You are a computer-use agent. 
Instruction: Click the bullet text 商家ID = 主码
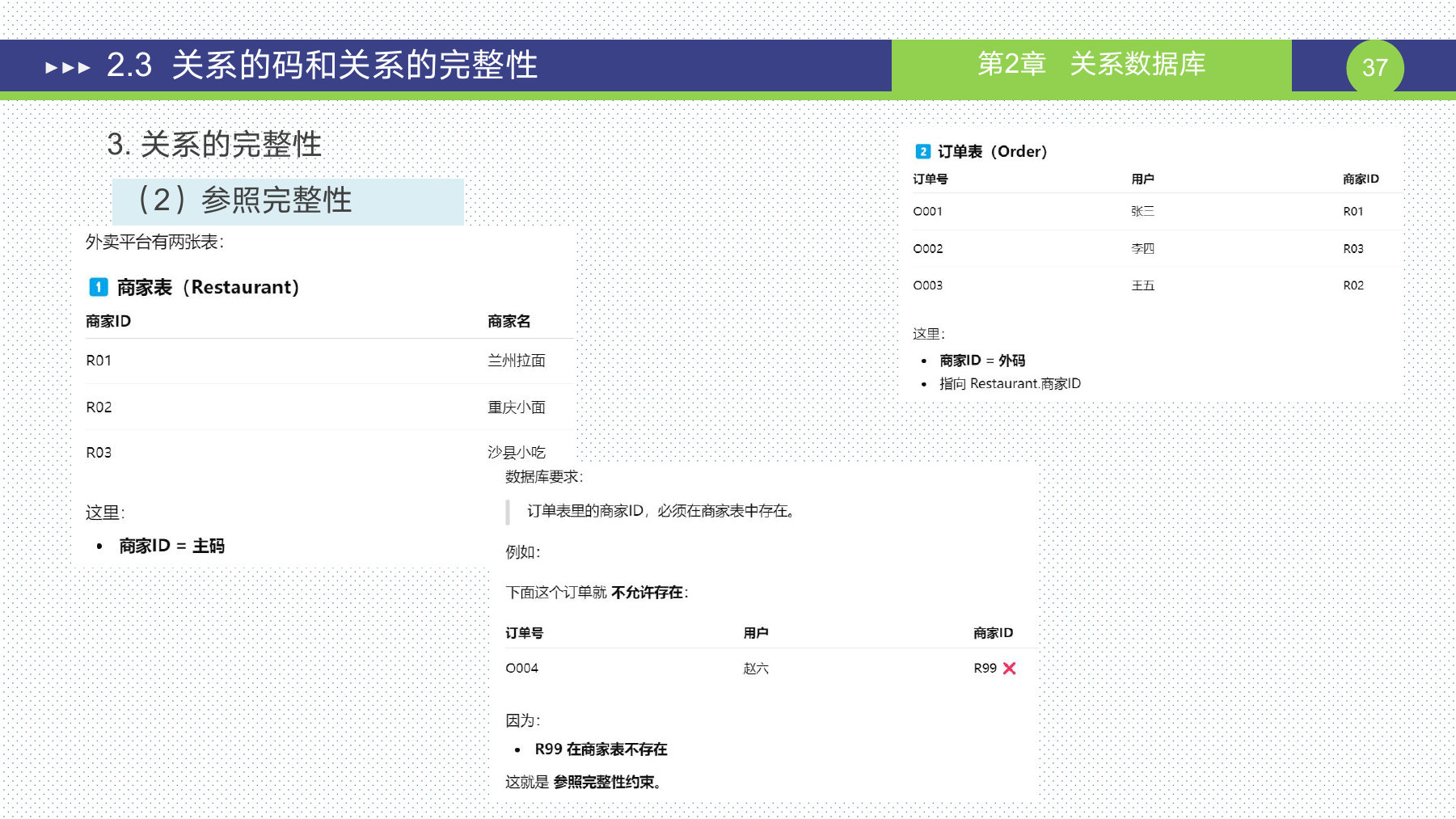pos(171,546)
